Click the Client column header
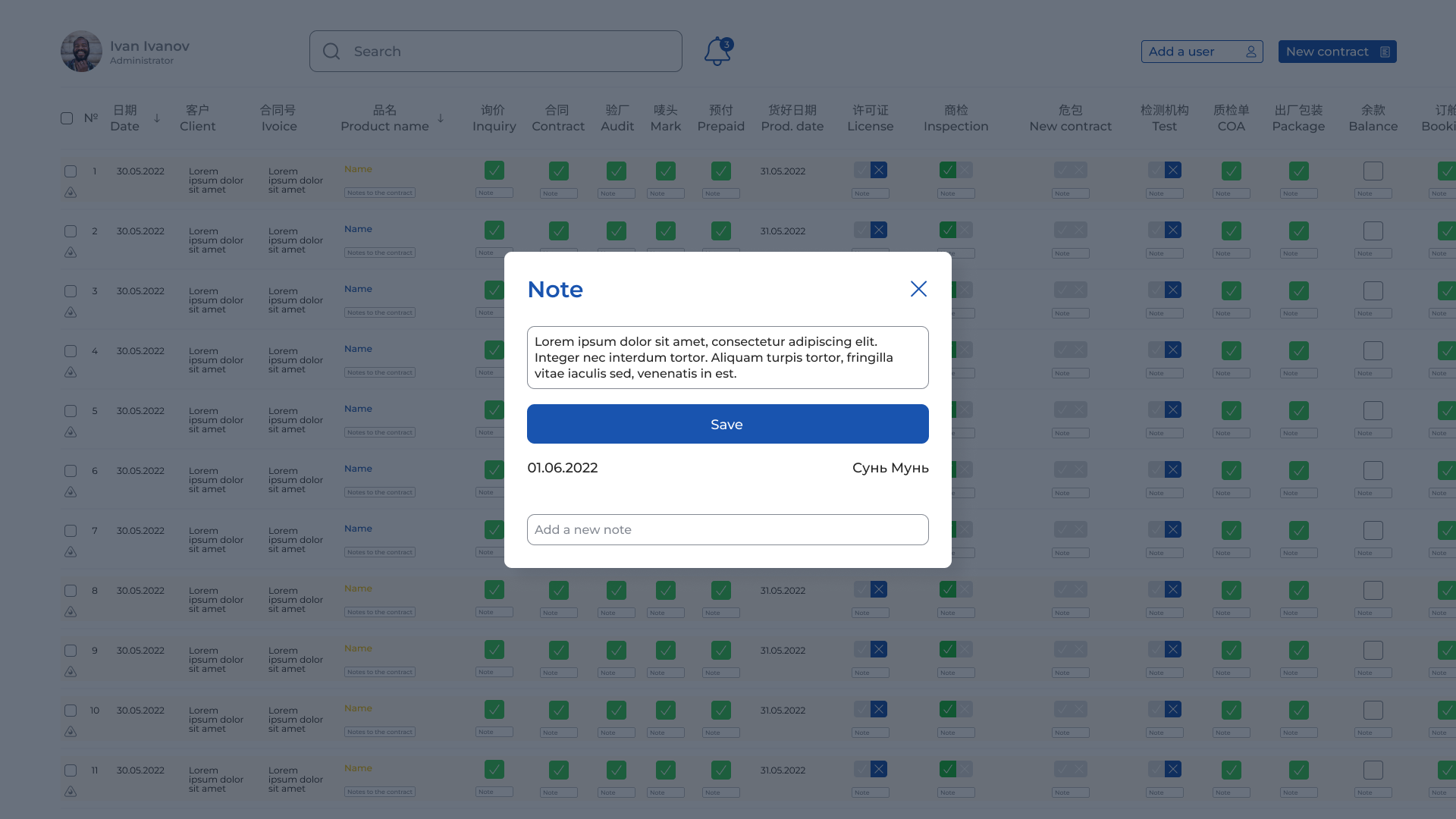 coord(197,118)
